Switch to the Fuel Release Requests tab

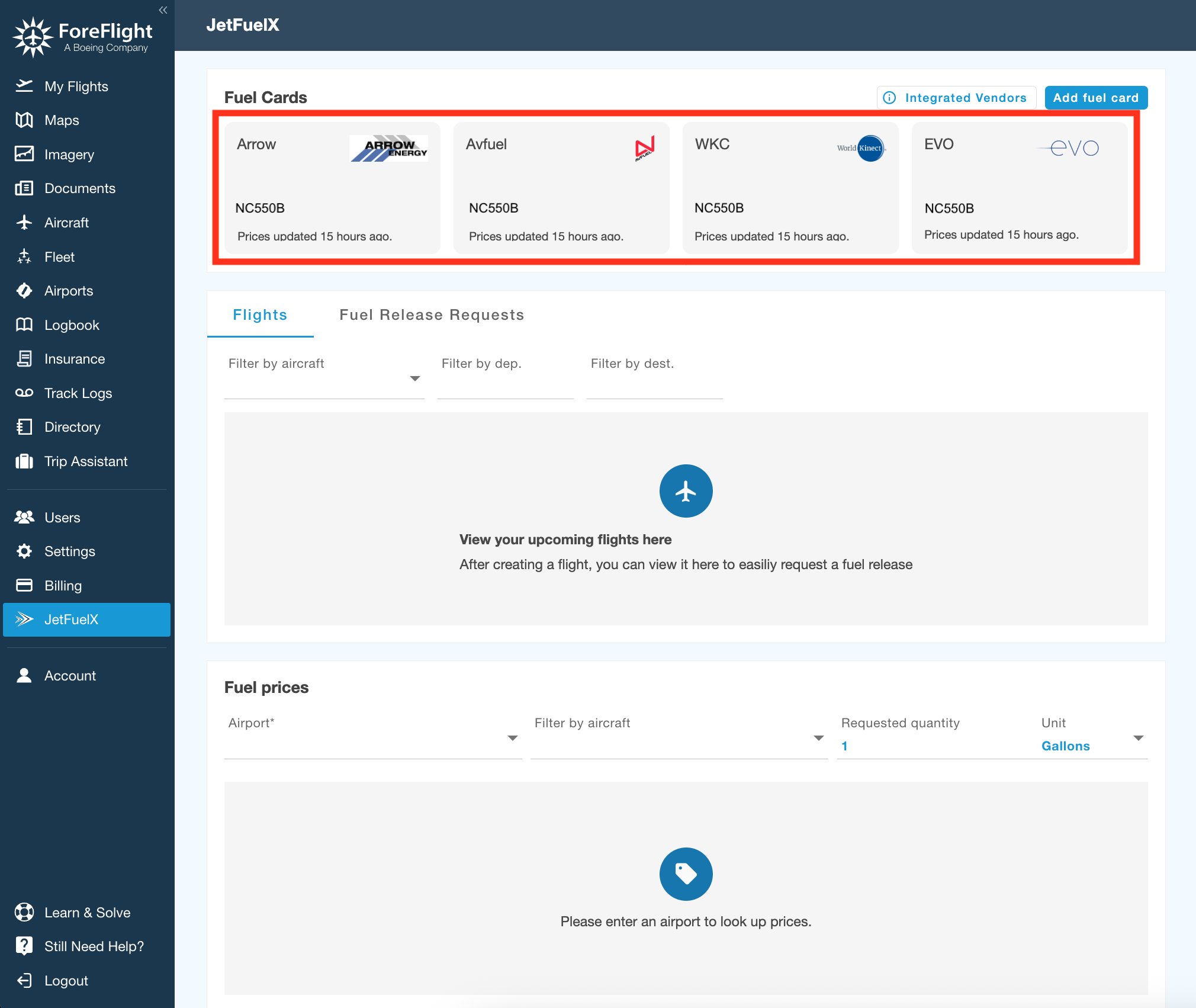tap(432, 314)
